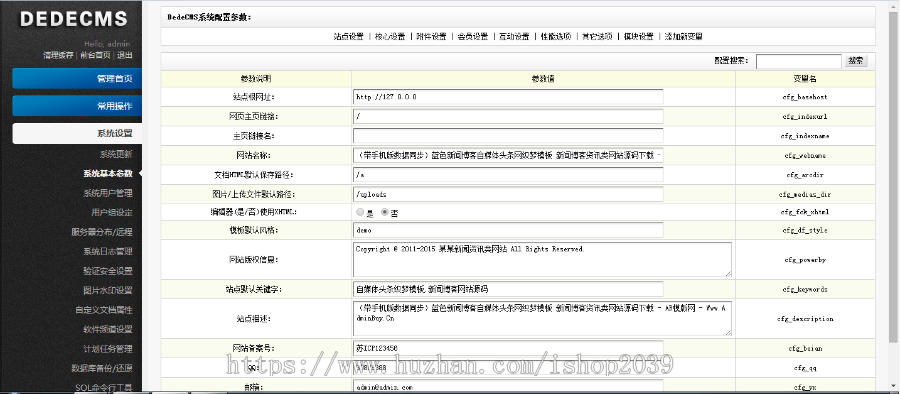Open the 性能选项 settings tab
Viewport: 900px width, 394px height.
click(x=556, y=36)
